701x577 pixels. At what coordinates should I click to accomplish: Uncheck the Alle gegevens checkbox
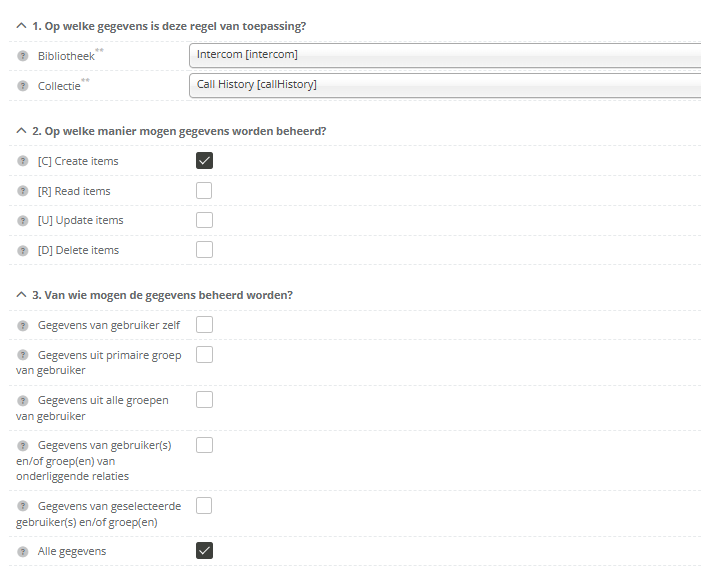pos(204,550)
